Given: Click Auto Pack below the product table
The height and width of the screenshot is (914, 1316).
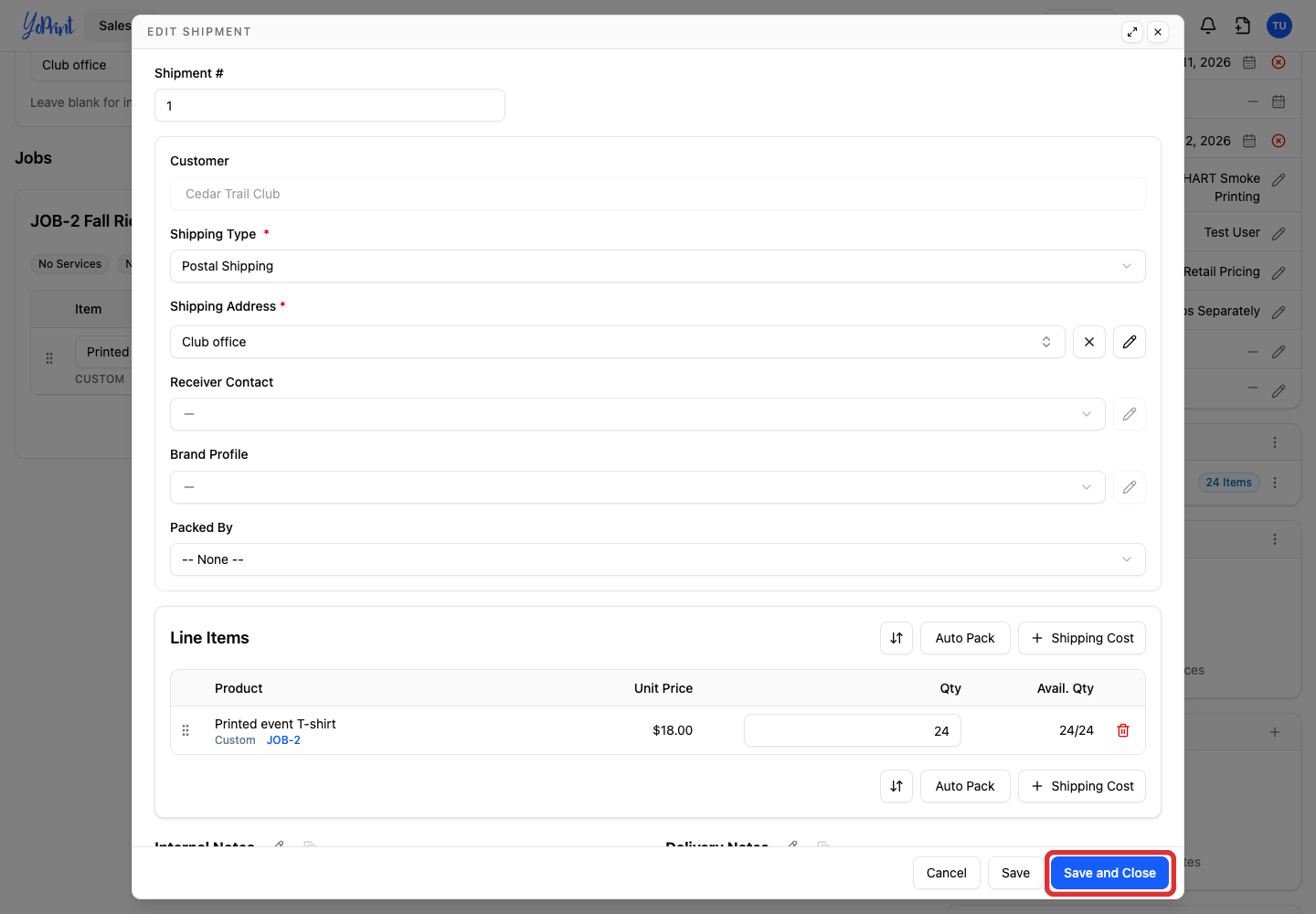Looking at the screenshot, I should click(965, 786).
